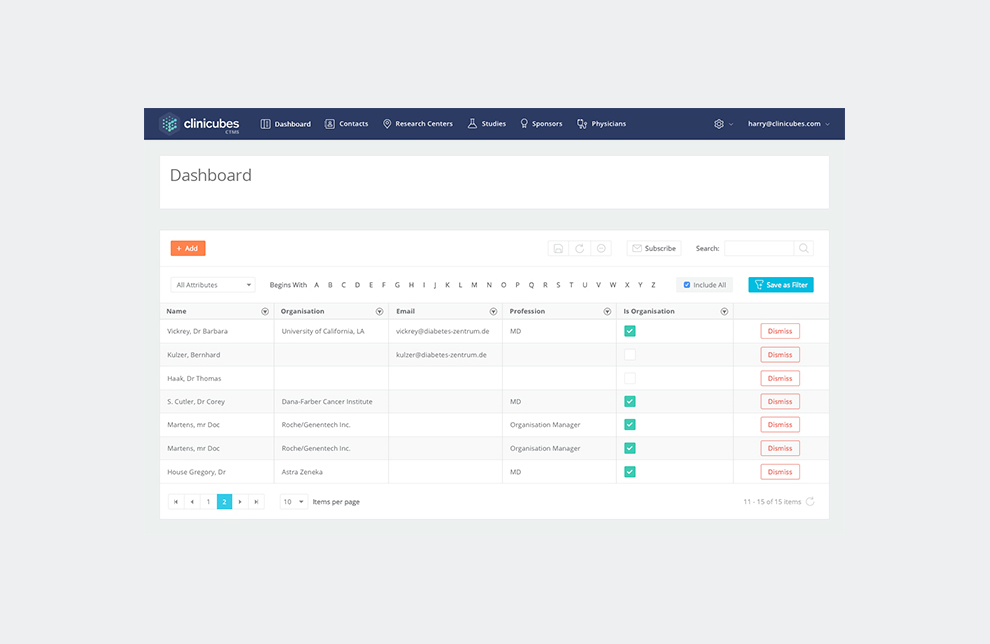This screenshot has height=644, width=990.
Task: Open the Studies nav item
Action: [x=487, y=124]
